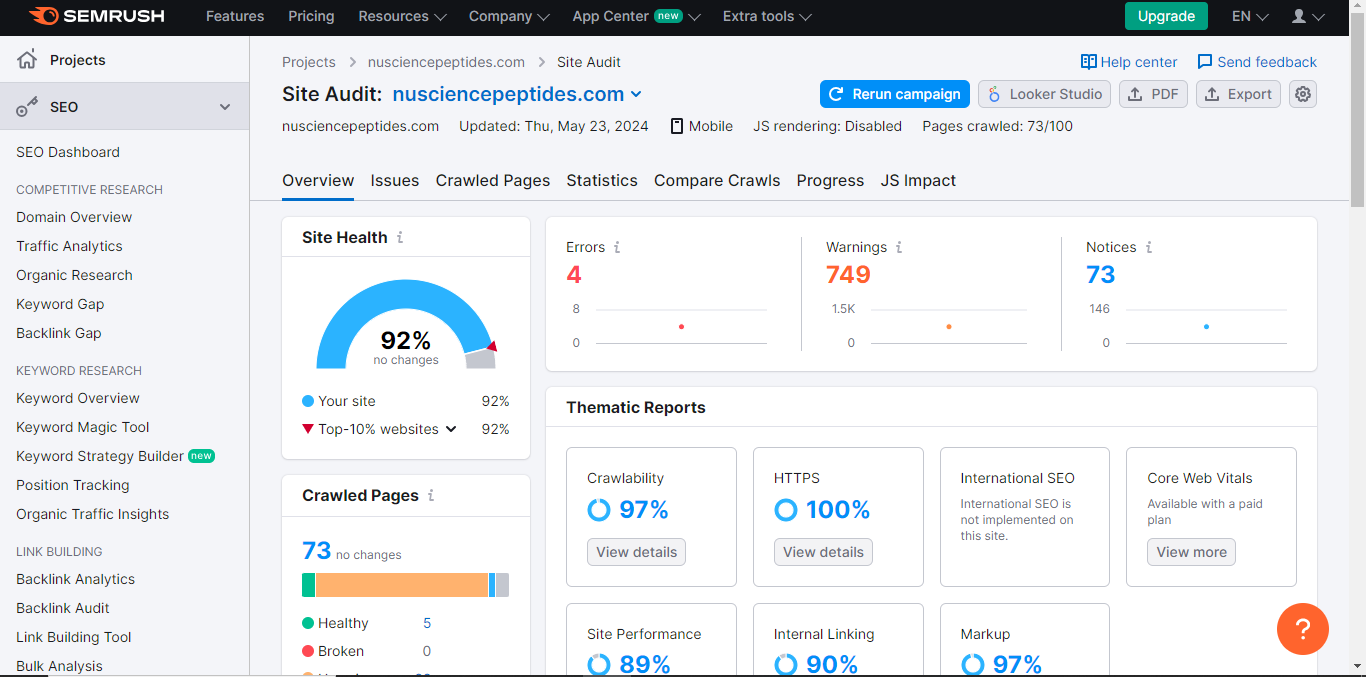The image size is (1366, 677).
Task: Open the Pricing menu item
Action: 311,16
